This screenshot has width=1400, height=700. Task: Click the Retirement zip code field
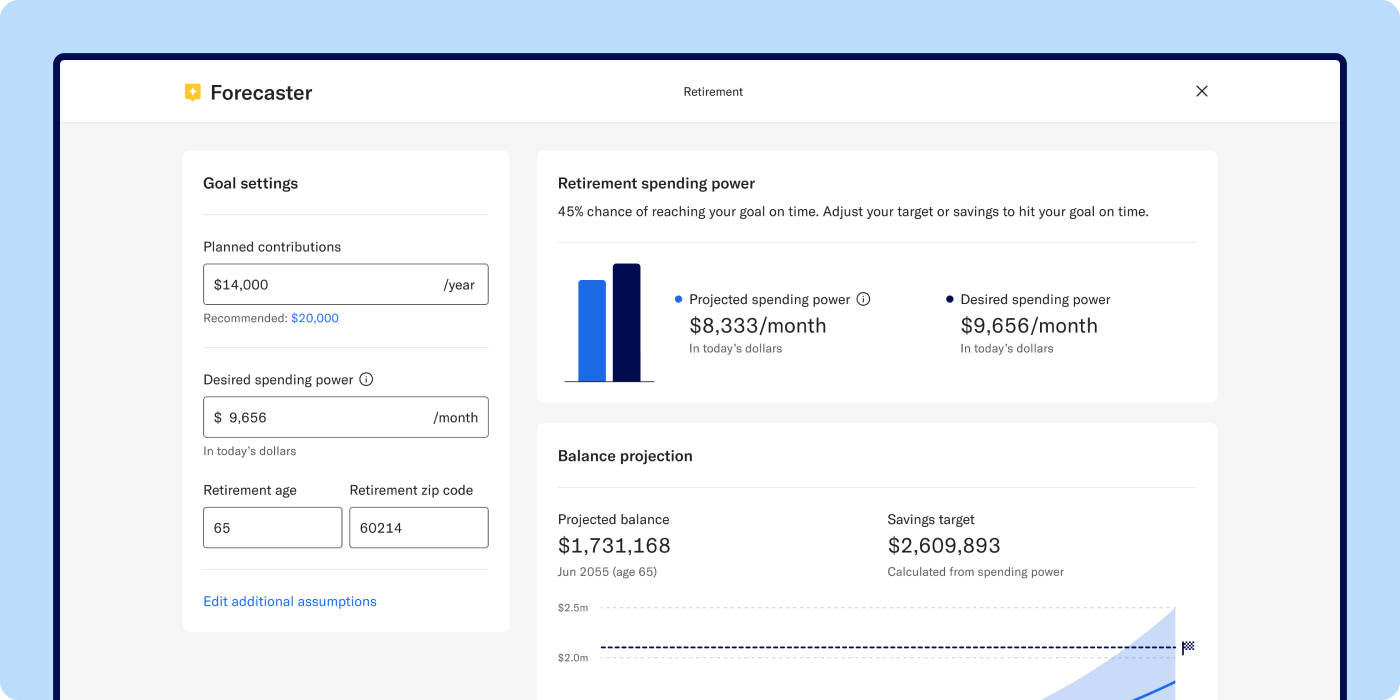point(418,528)
